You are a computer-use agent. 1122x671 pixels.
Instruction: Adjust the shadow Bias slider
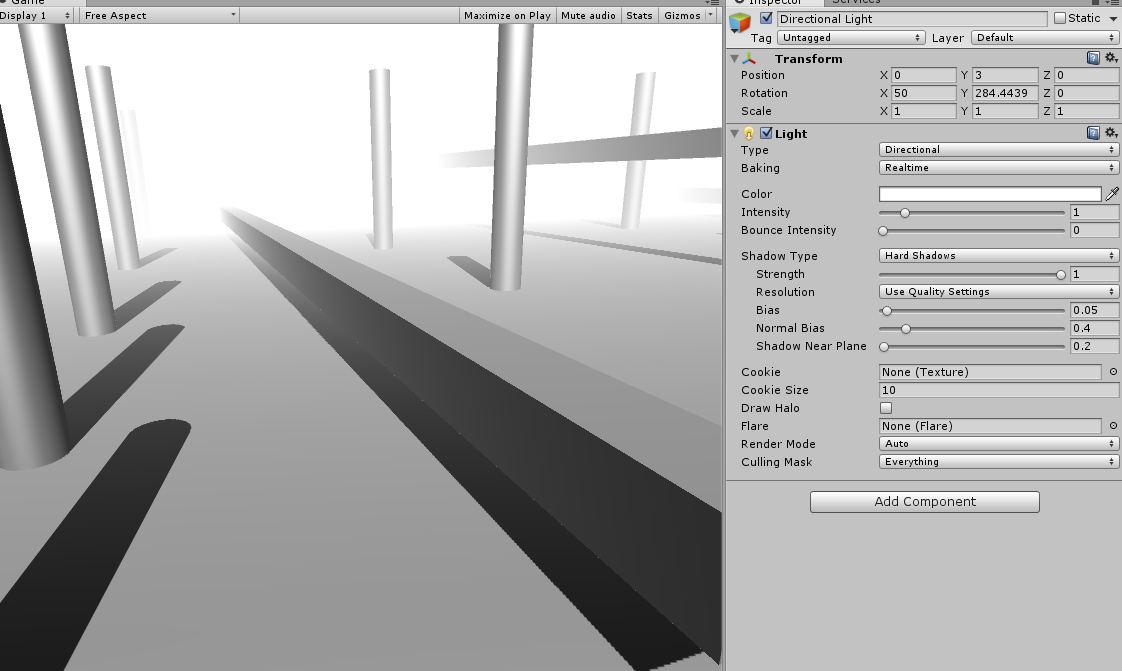click(x=972, y=310)
